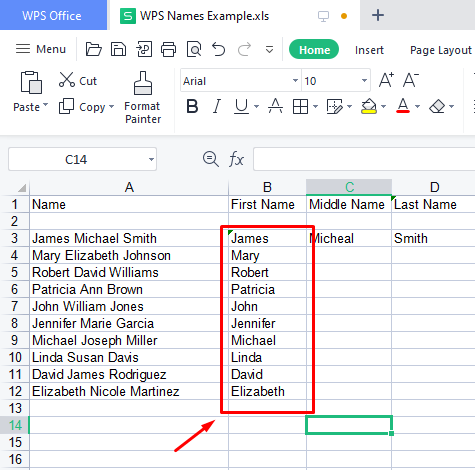Expand the font color options arrow

tap(418, 107)
